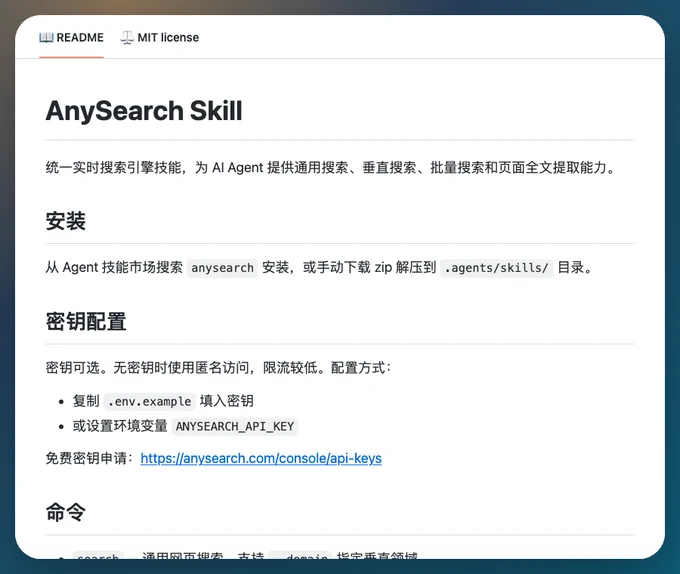This screenshot has height=574, width=680.
Task: Switch to the MIT license tab
Action: pos(160,38)
